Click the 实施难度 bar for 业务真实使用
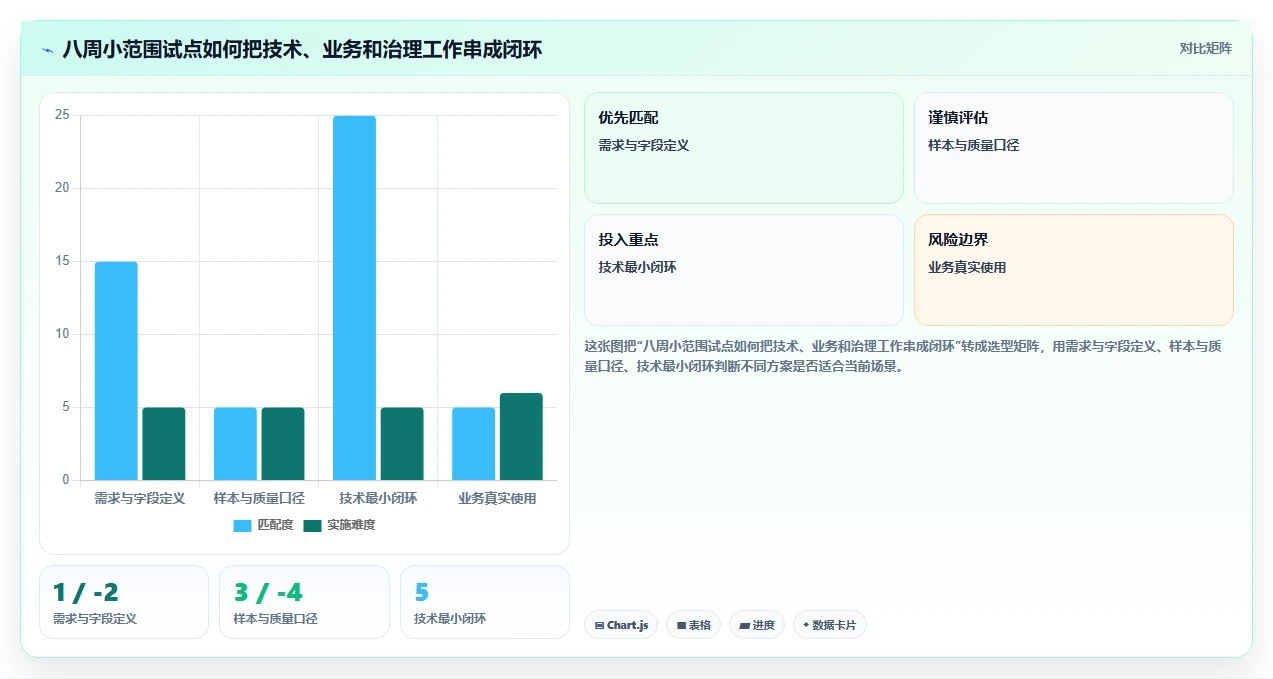The image size is (1273, 679). click(521, 437)
